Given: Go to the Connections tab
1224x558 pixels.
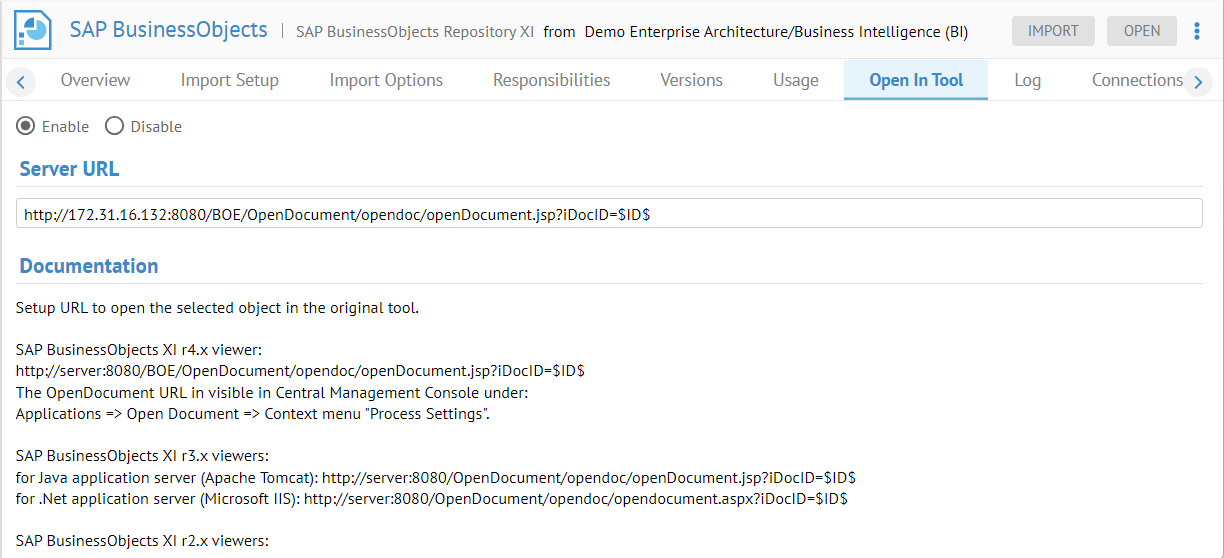Looking at the screenshot, I should (1136, 80).
